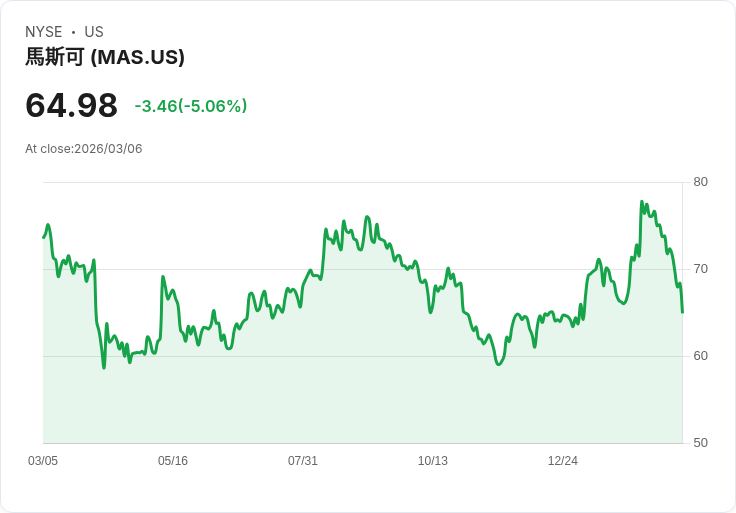Click the chart line's final endpoint

tap(682, 312)
